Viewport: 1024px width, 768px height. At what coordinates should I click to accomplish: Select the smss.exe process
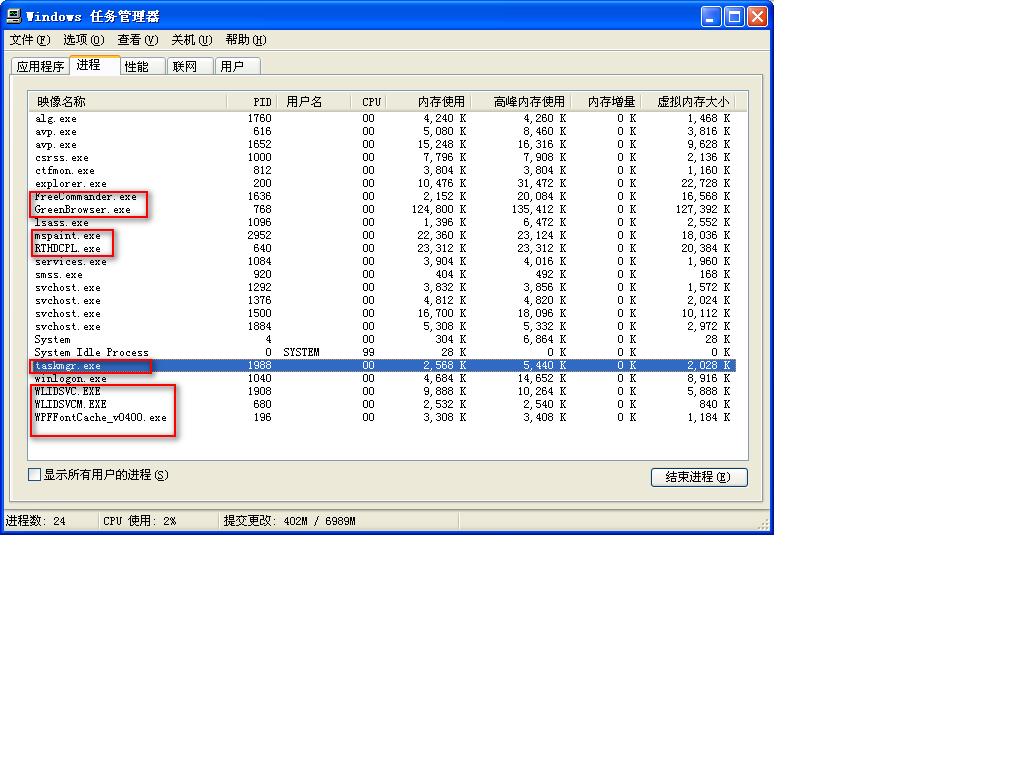pos(383,275)
